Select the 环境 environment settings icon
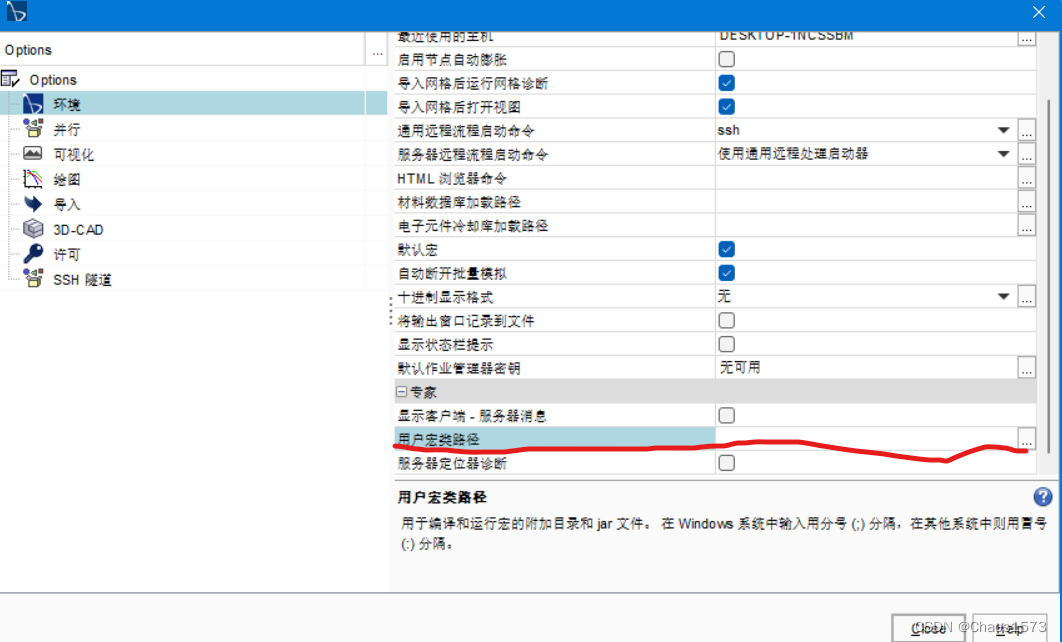Screen dimensions: 1062x642 click(x=34, y=103)
